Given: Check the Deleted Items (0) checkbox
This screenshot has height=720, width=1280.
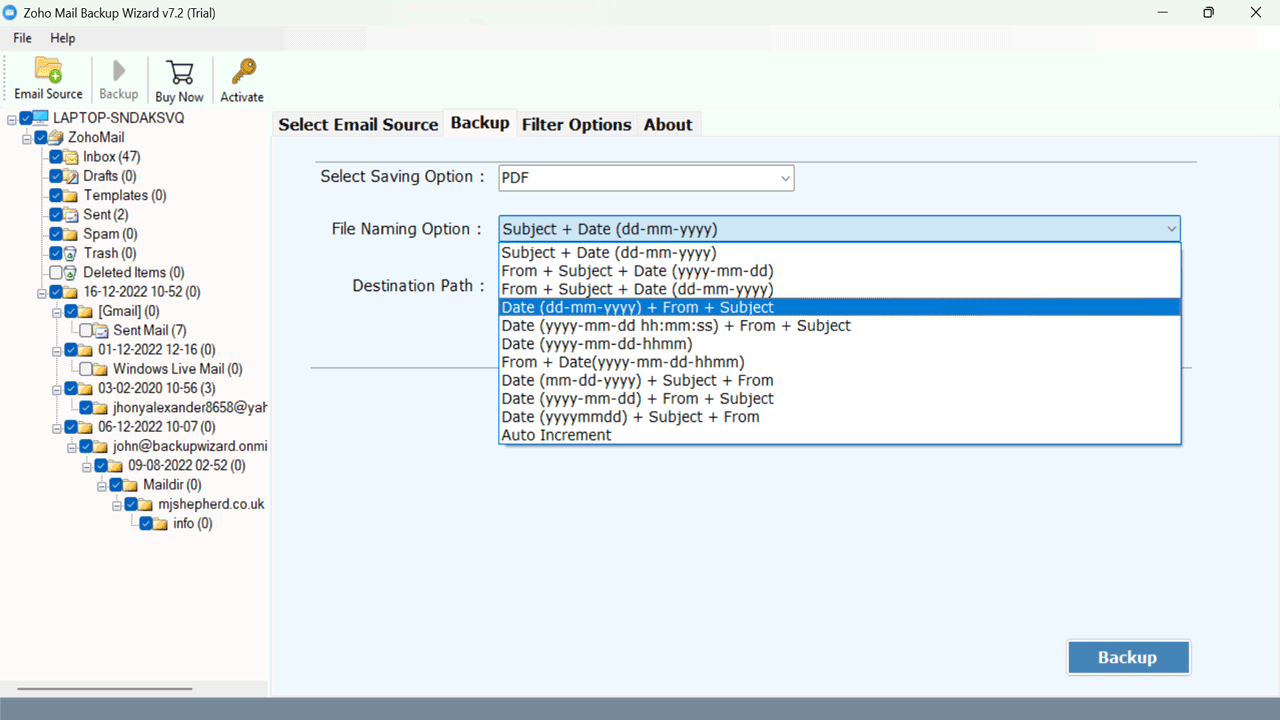Looking at the screenshot, I should click(56, 272).
